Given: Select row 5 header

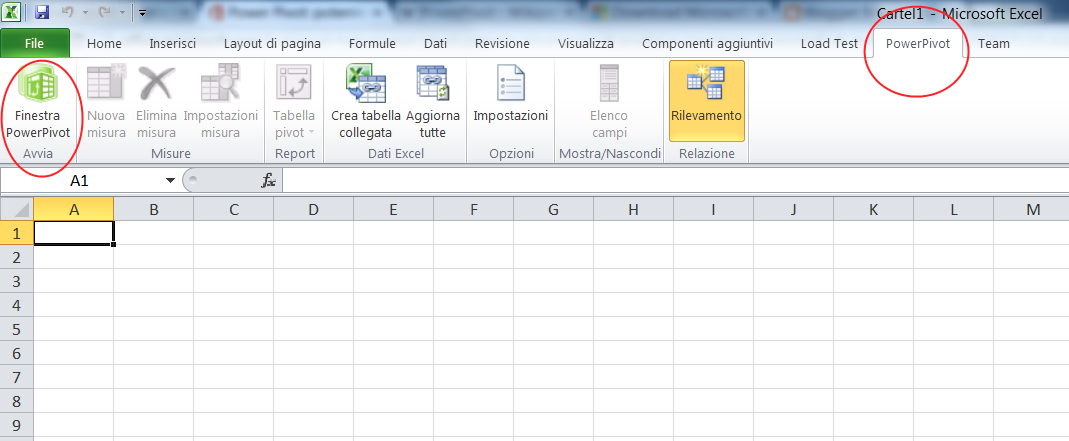Looking at the screenshot, I should (x=17, y=329).
